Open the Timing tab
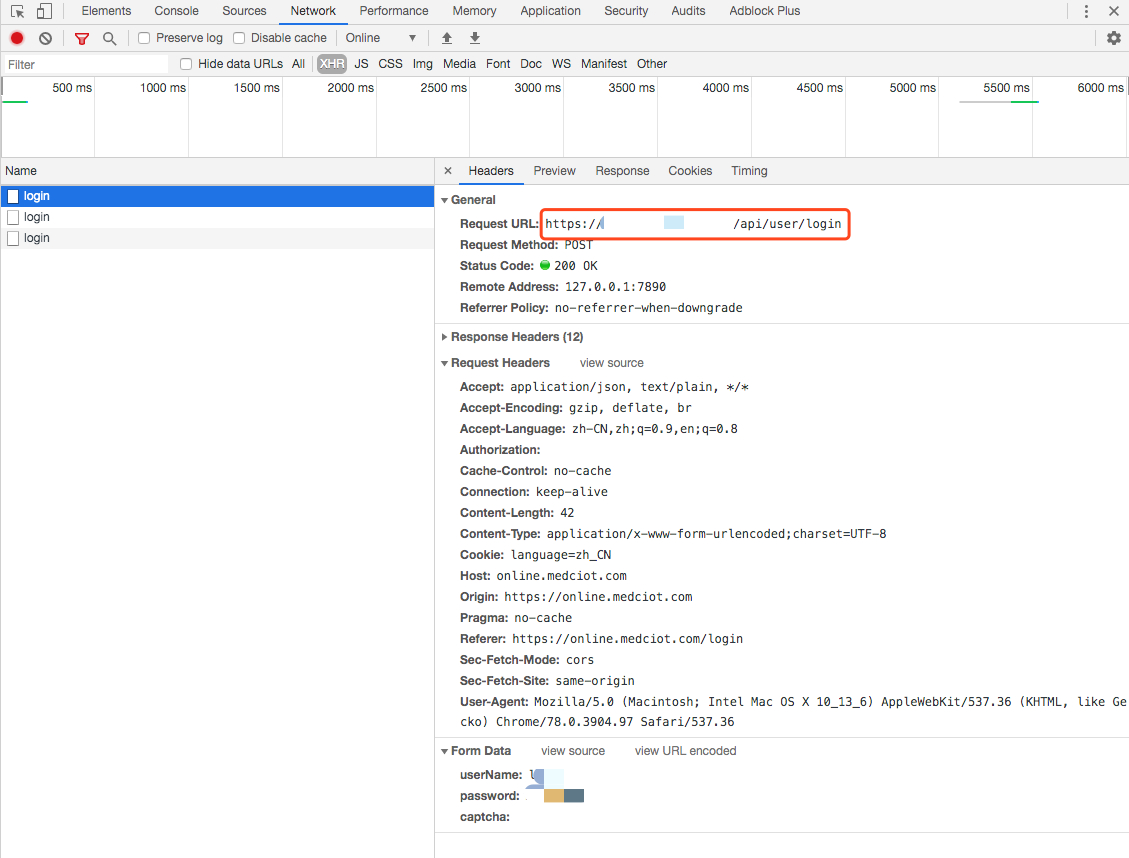Image resolution: width=1129 pixels, height=858 pixels. coord(750,171)
